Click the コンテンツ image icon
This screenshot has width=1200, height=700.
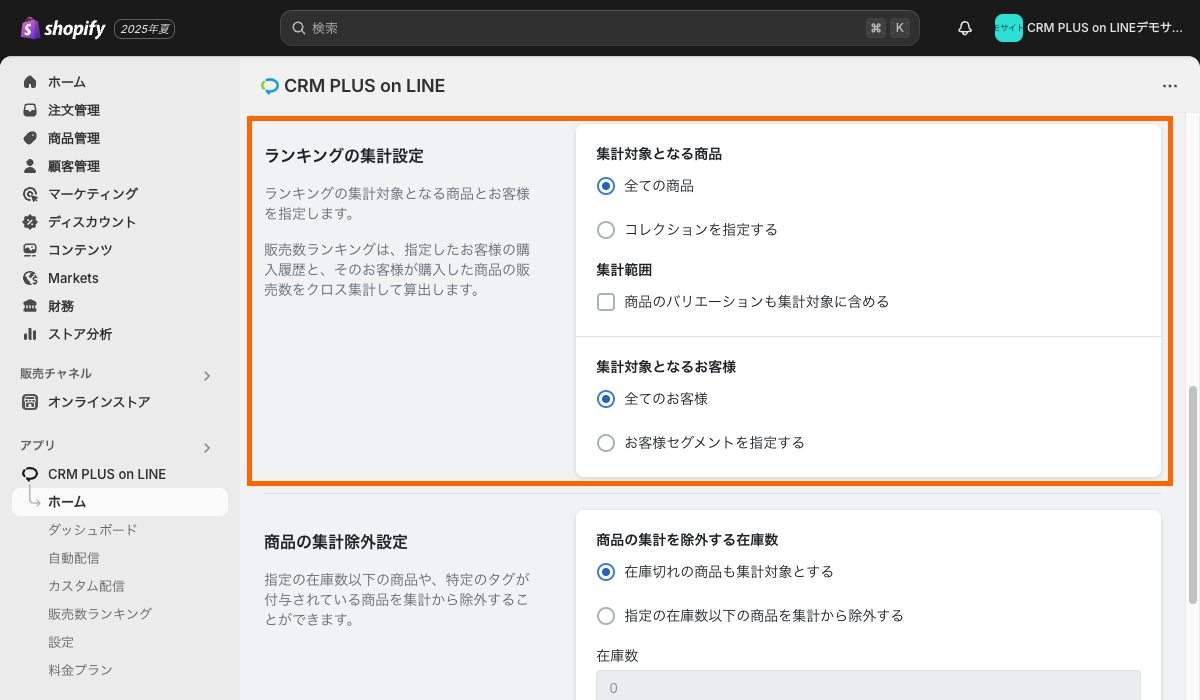30,250
